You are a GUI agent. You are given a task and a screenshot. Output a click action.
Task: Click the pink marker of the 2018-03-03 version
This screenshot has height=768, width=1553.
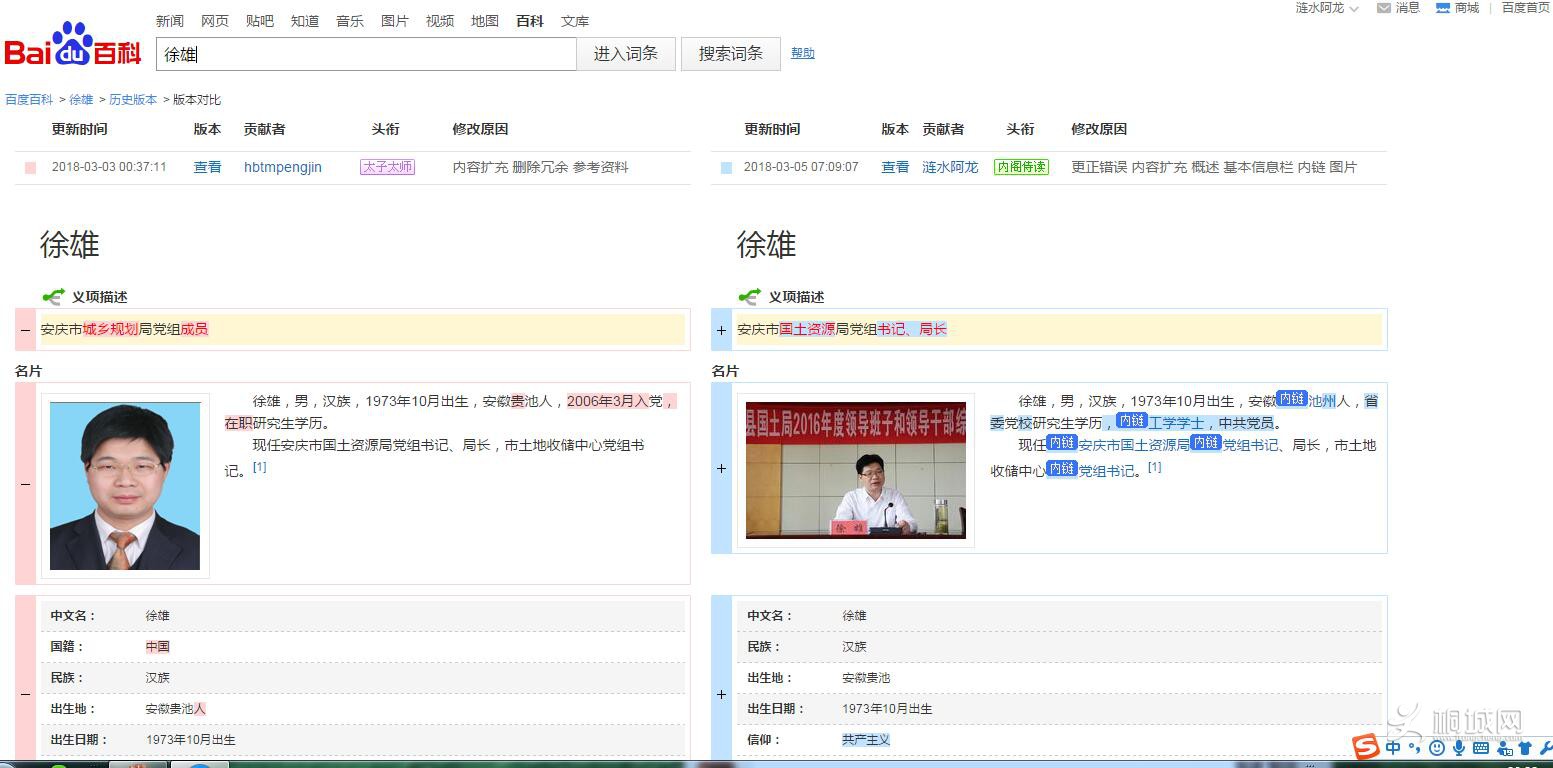(x=31, y=168)
